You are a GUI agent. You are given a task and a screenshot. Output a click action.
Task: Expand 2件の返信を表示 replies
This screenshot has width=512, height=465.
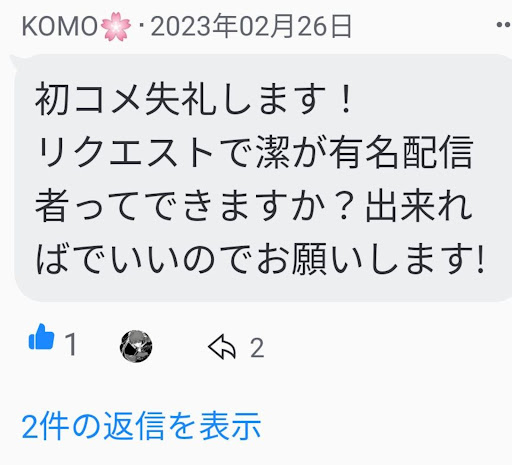[141, 426]
